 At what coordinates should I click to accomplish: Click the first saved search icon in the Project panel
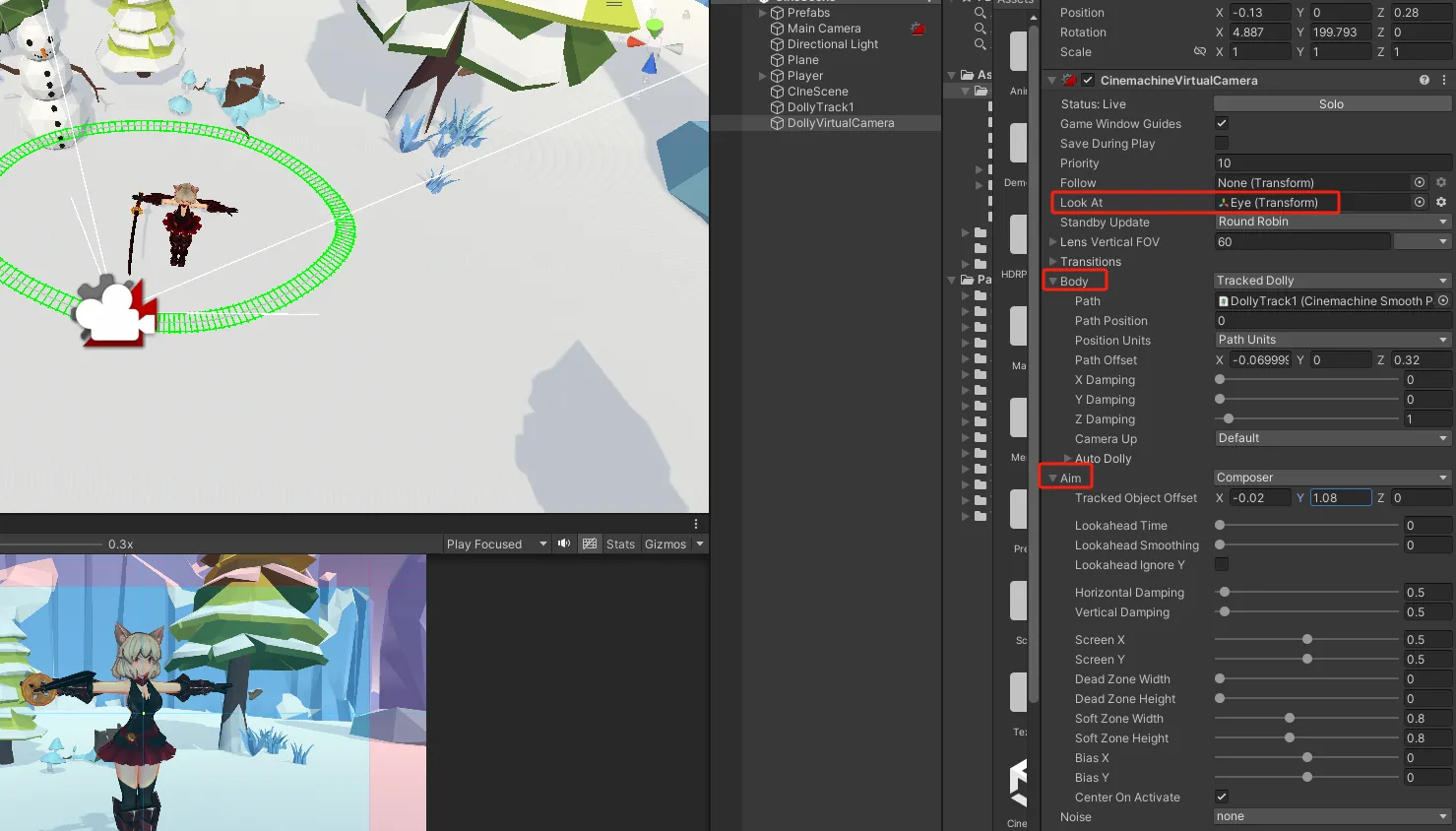[x=980, y=13]
